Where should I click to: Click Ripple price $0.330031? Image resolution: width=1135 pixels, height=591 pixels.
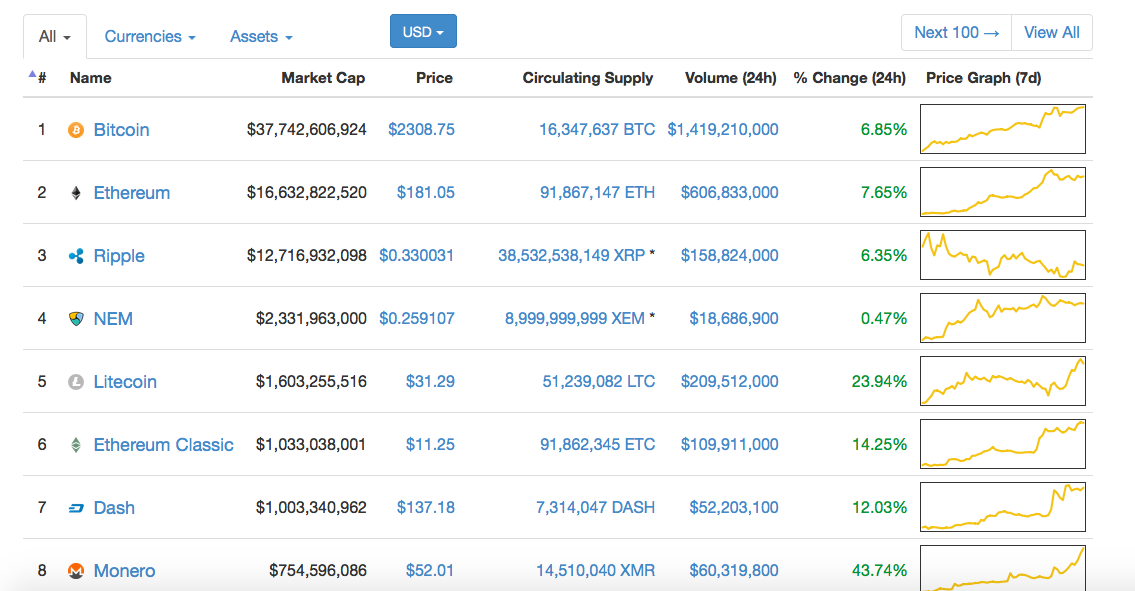(417, 256)
